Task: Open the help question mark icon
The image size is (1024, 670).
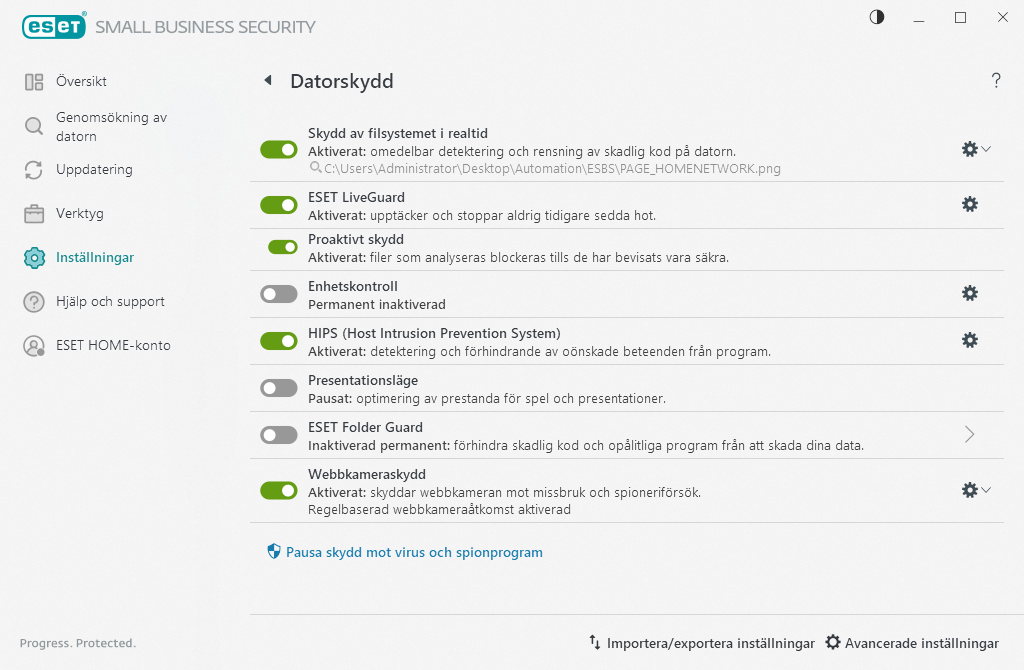Action: tap(996, 81)
